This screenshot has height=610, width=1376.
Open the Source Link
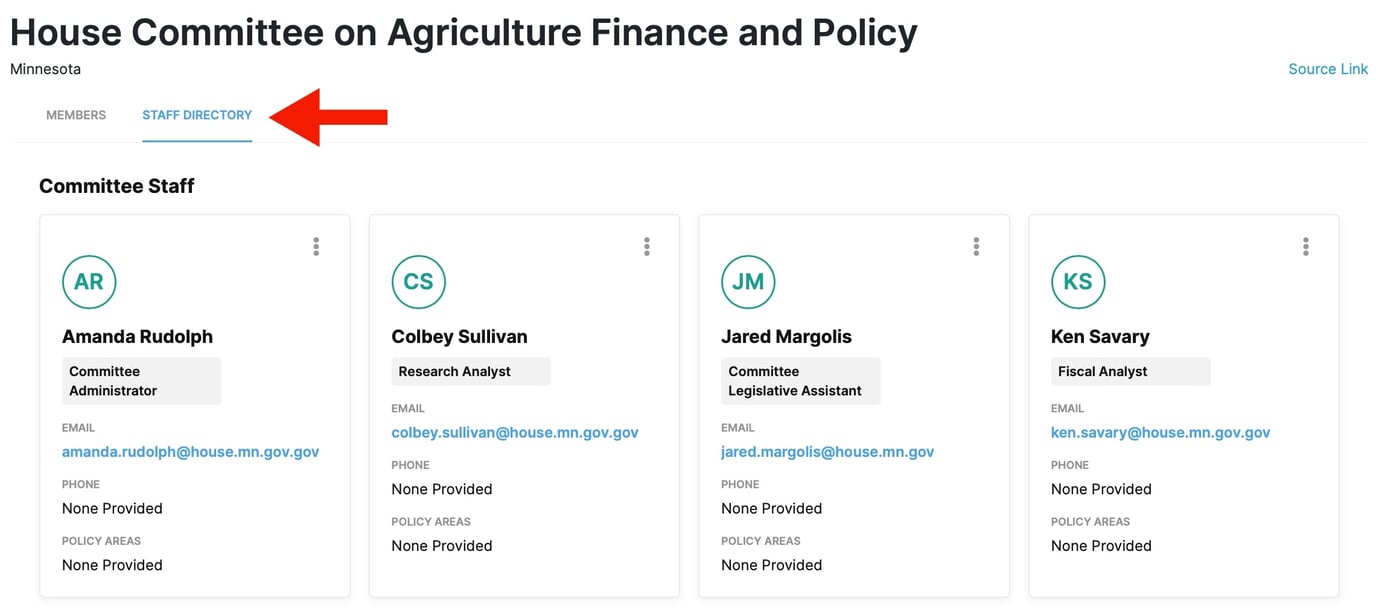click(x=1327, y=69)
